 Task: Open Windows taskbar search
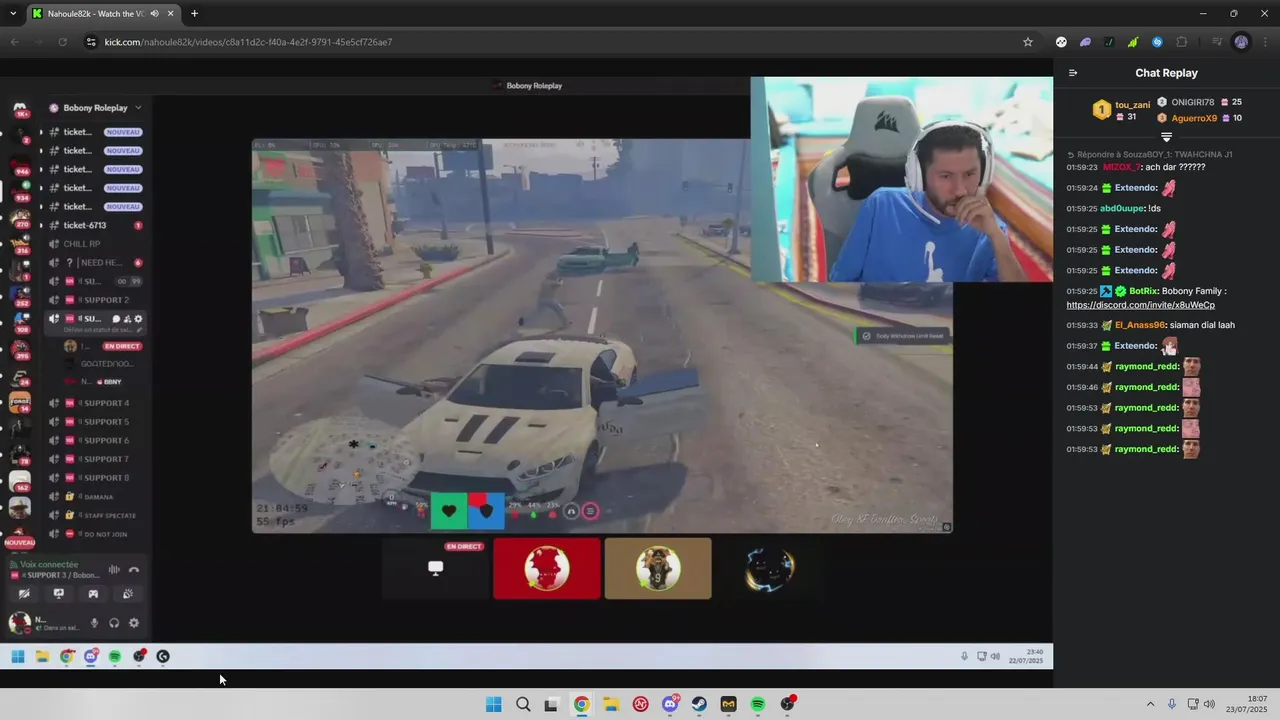coord(523,704)
